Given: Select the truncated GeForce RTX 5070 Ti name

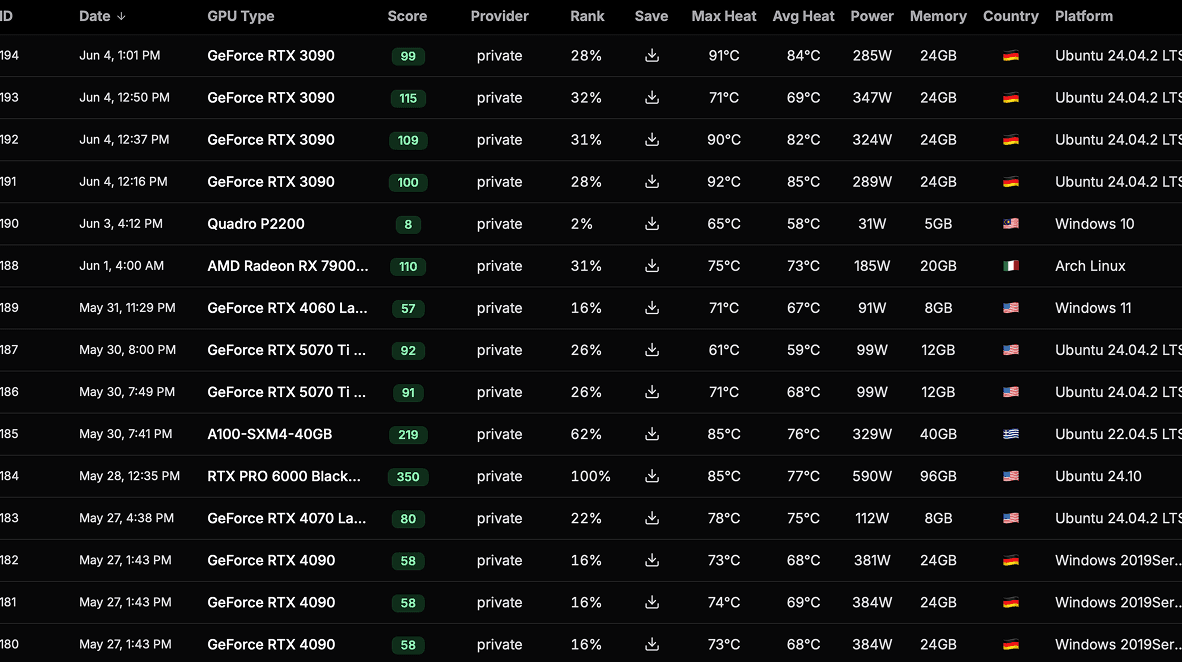Looking at the screenshot, I should (288, 350).
